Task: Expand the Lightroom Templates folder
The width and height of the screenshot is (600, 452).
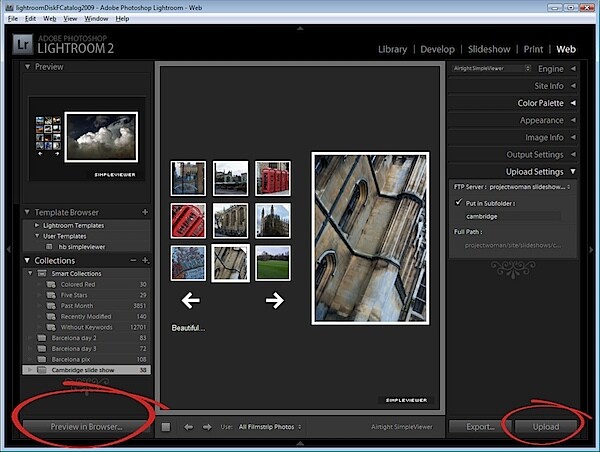Action: (37, 225)
